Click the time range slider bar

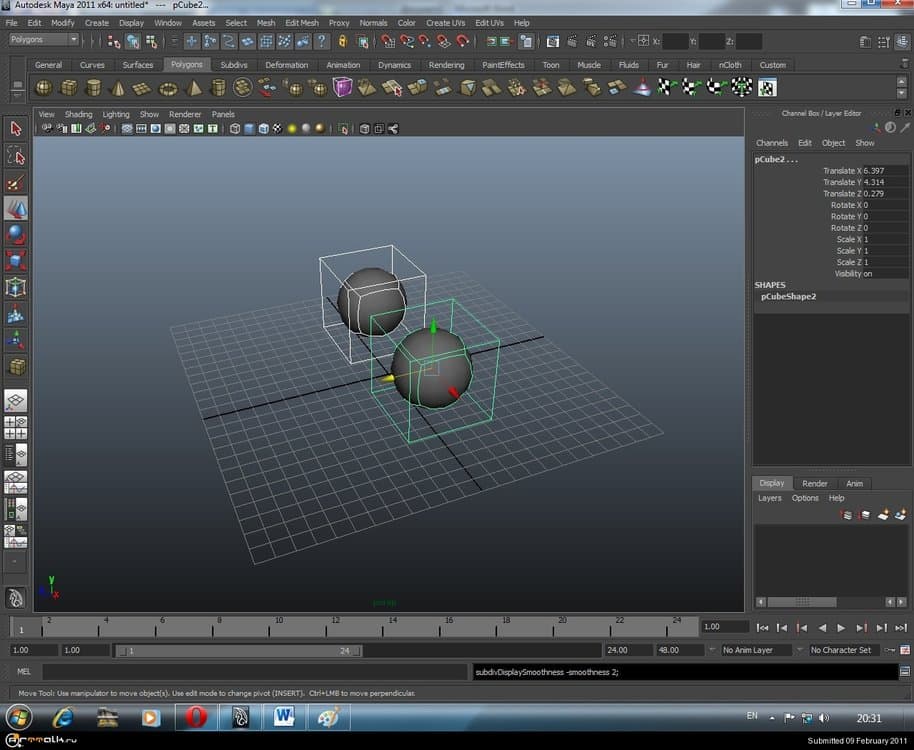[238, 650]
